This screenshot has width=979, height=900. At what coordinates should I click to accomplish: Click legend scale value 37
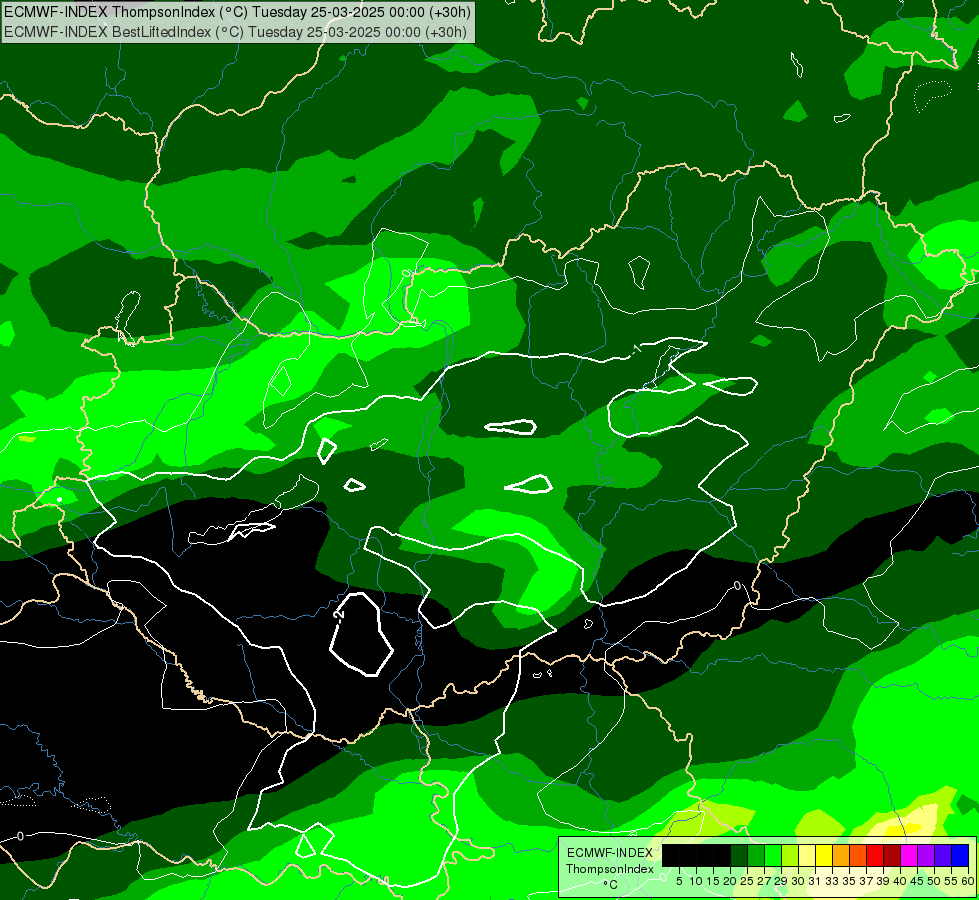pos(867,881)
